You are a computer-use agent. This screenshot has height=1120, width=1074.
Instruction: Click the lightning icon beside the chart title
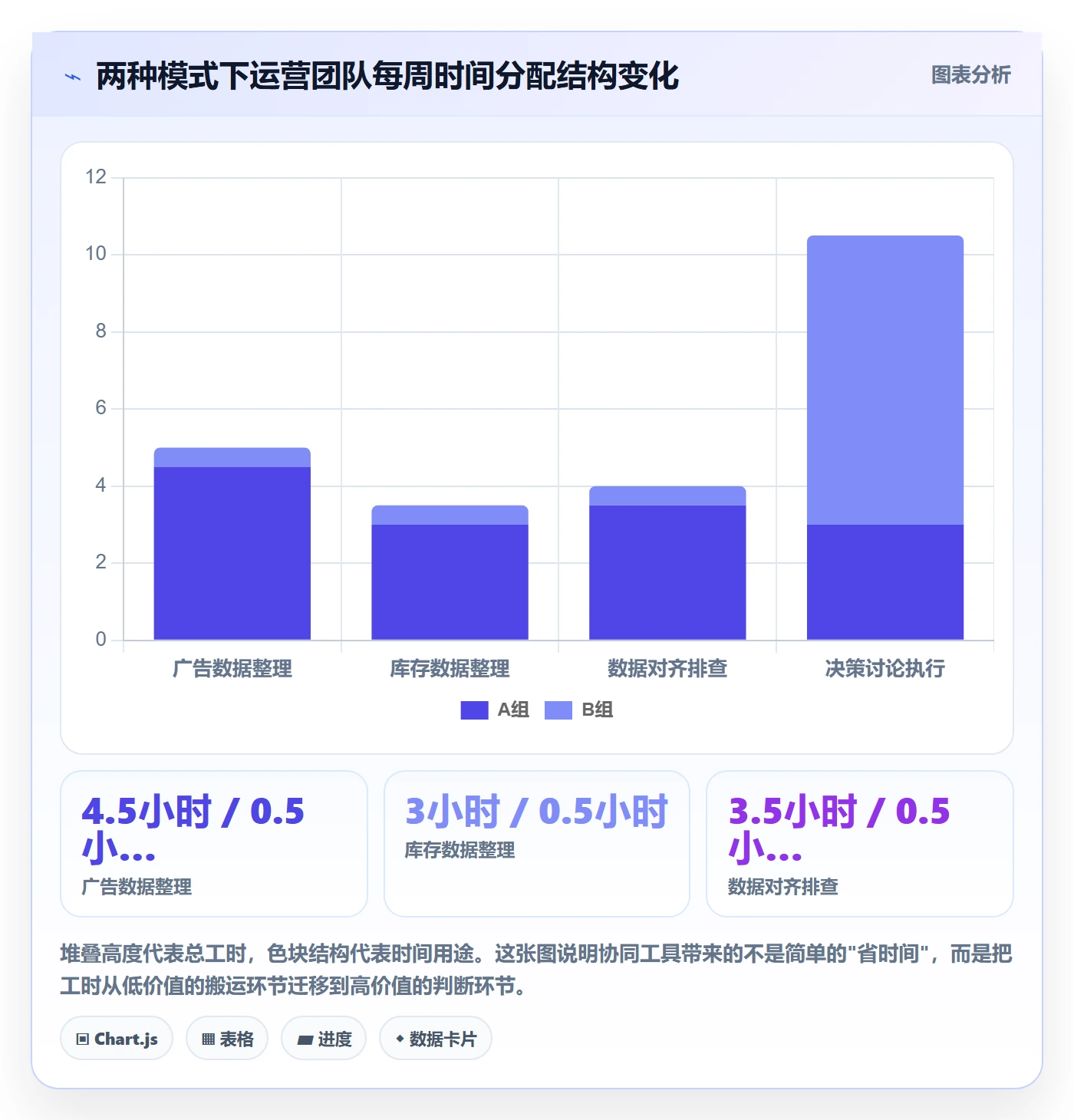tap(73, 77)
